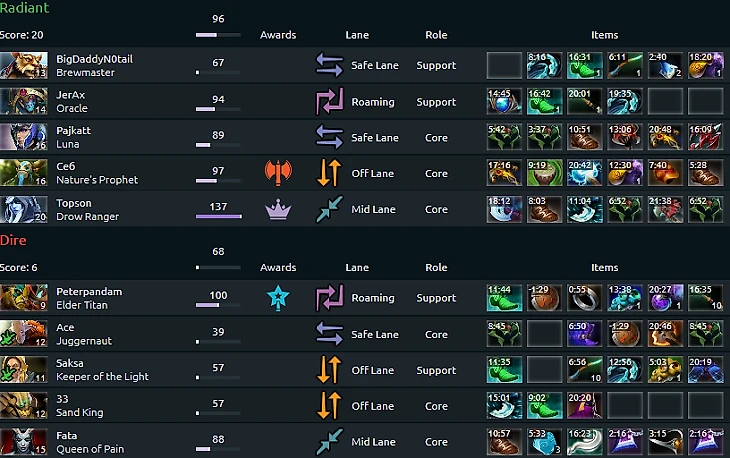
Task: Click Luna's item purchased at 13:06
Action: pos(624,137)
